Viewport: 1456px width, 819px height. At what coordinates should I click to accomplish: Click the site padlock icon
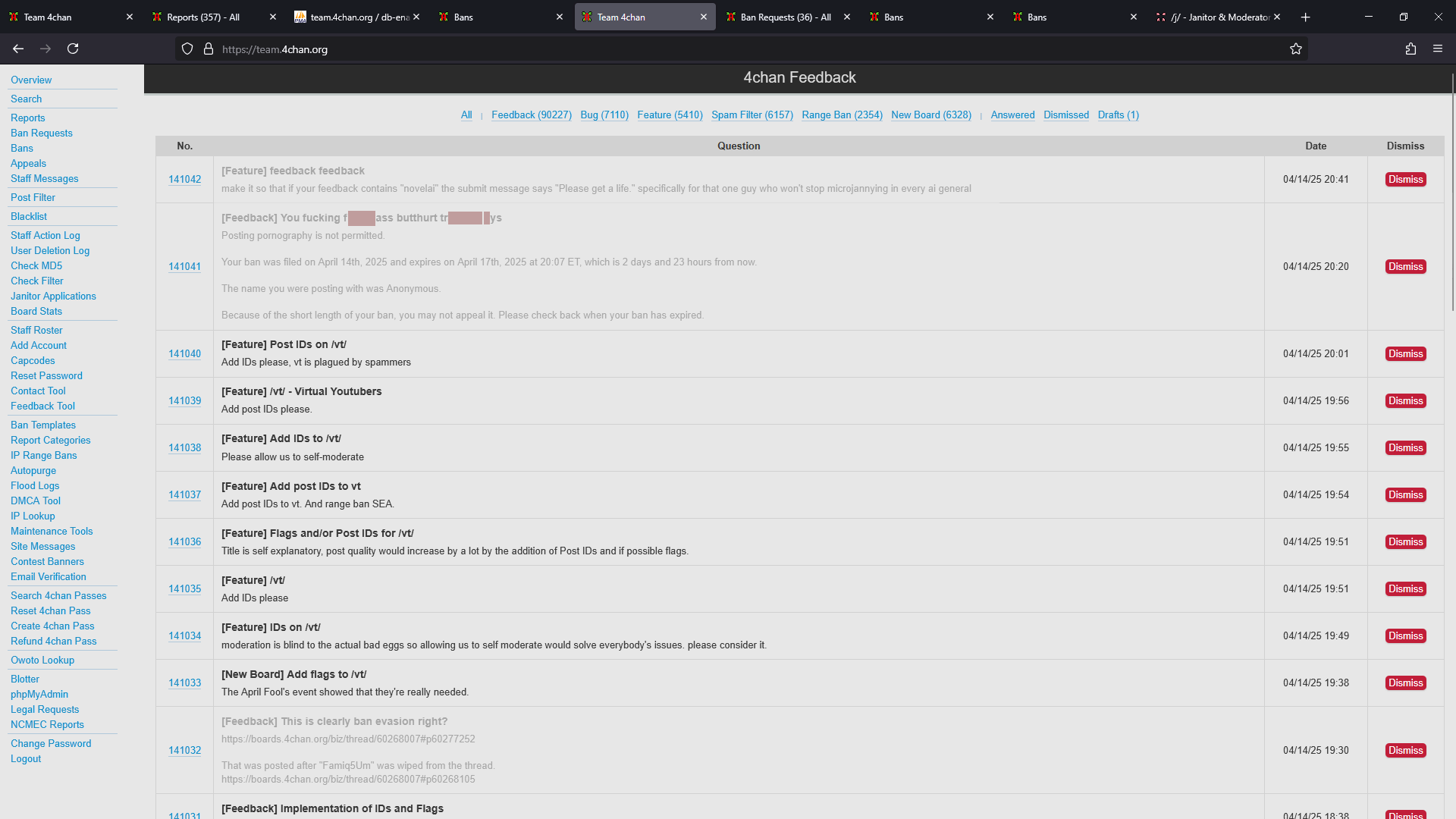(x=209, y=49)
